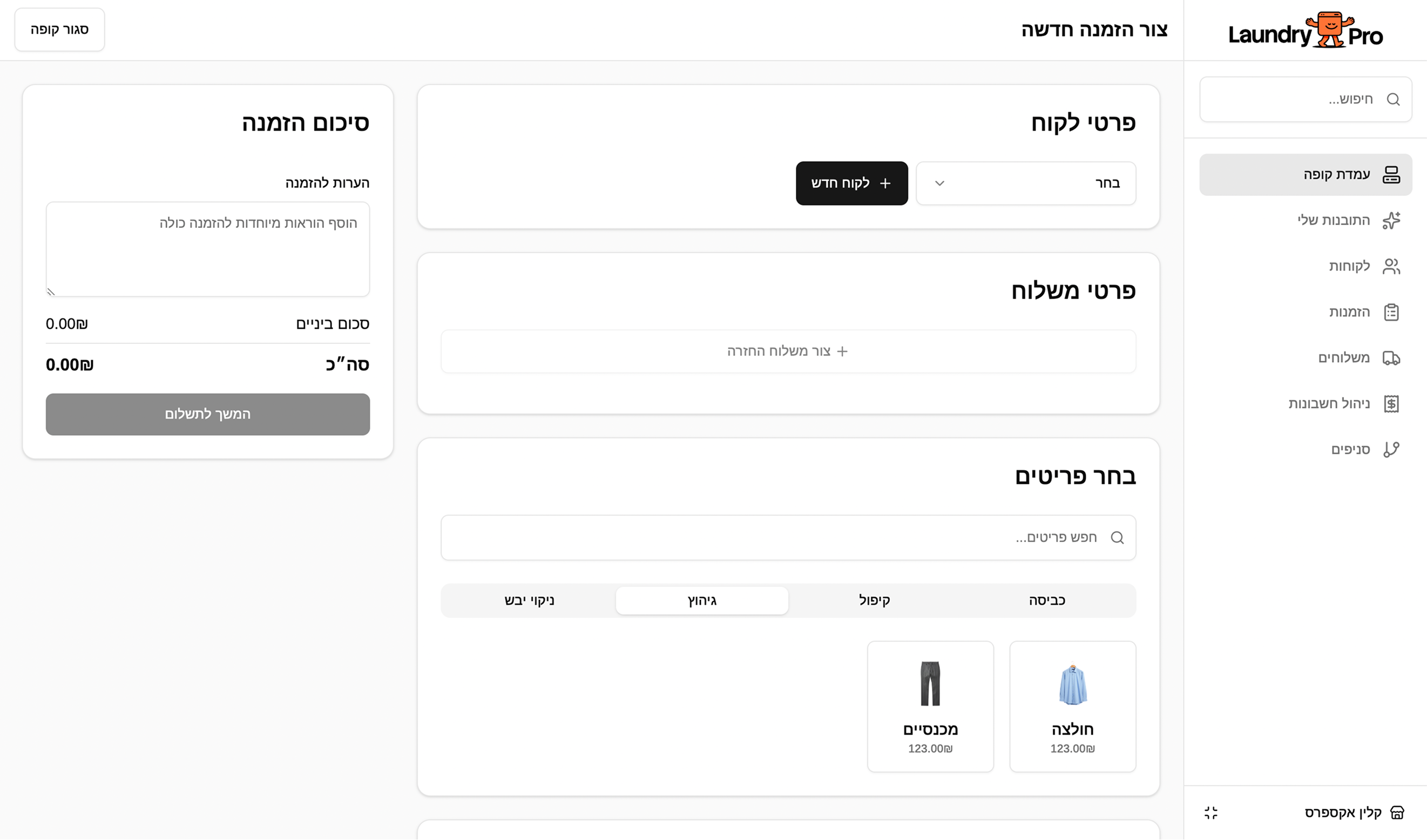The height and width of the screenshot is (840, 1427).
Task: Switch to the כביסה tab
Action: (1047, 600)
